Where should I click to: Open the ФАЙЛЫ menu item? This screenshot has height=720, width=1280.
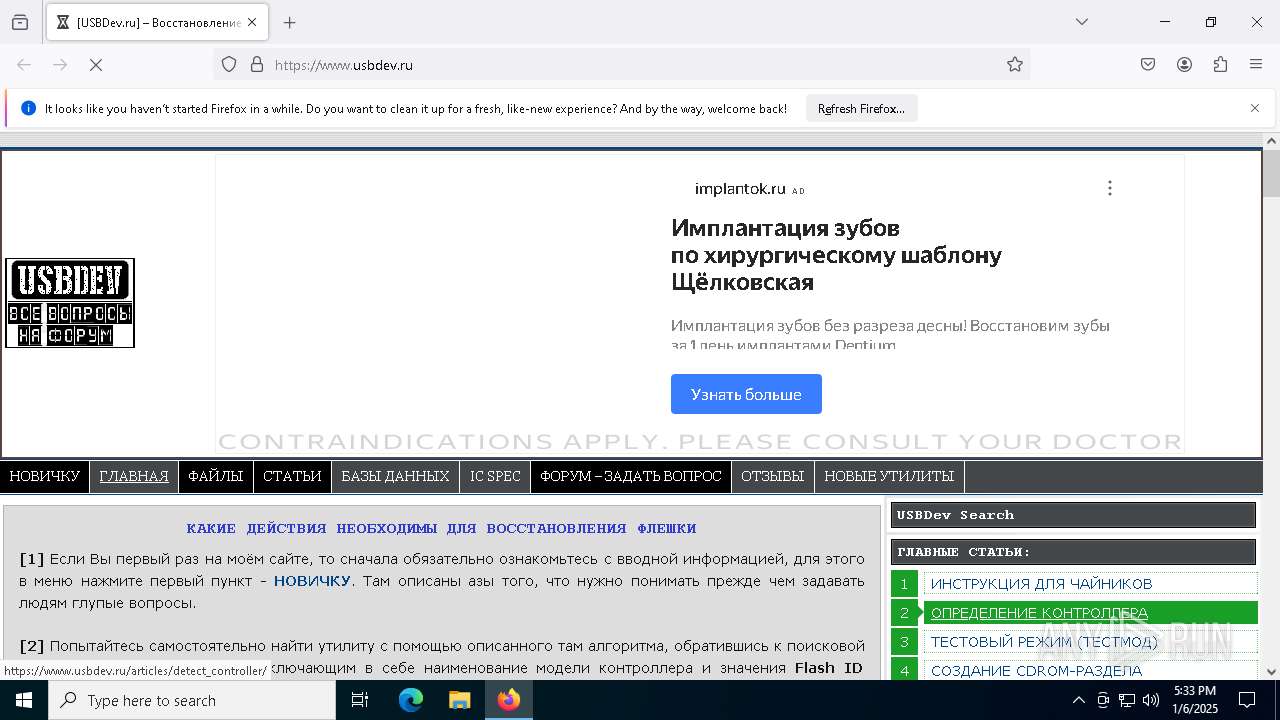point(216,477)
